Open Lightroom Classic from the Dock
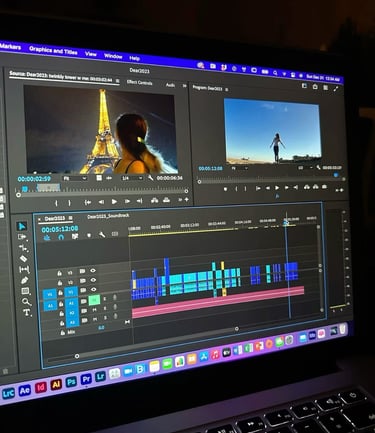 (x=8, y=393)
